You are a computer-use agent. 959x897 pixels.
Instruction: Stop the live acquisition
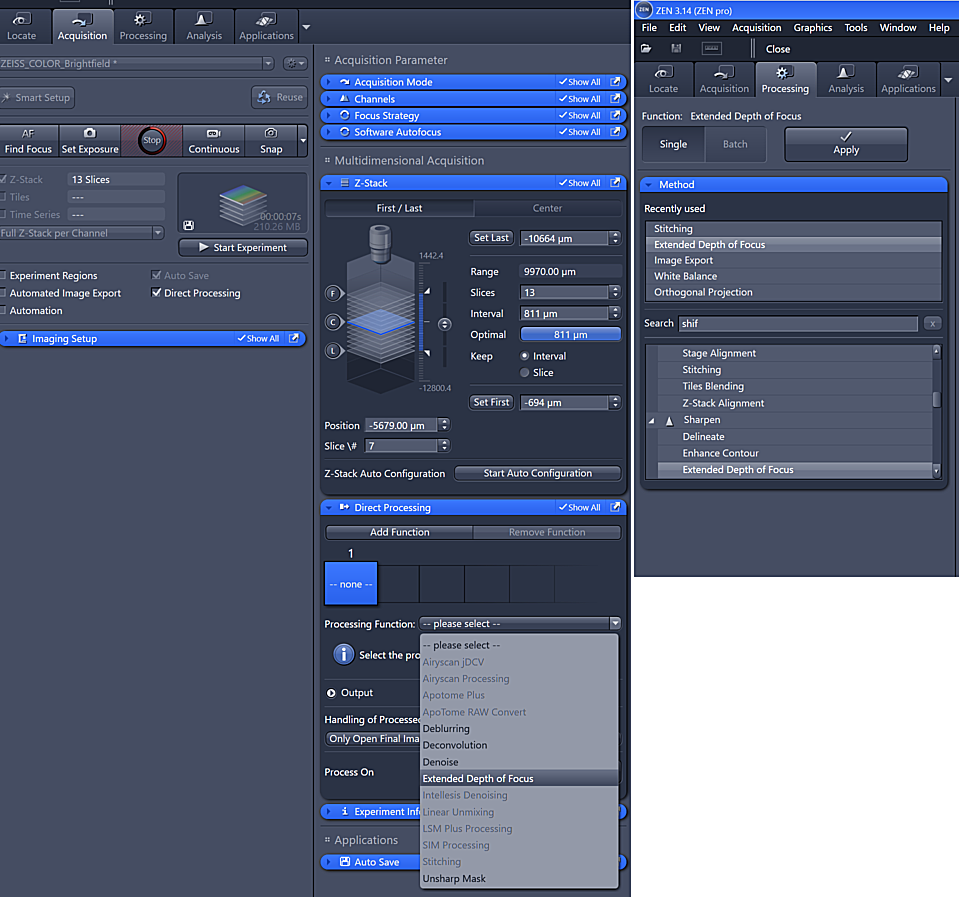tap(152, 140)
